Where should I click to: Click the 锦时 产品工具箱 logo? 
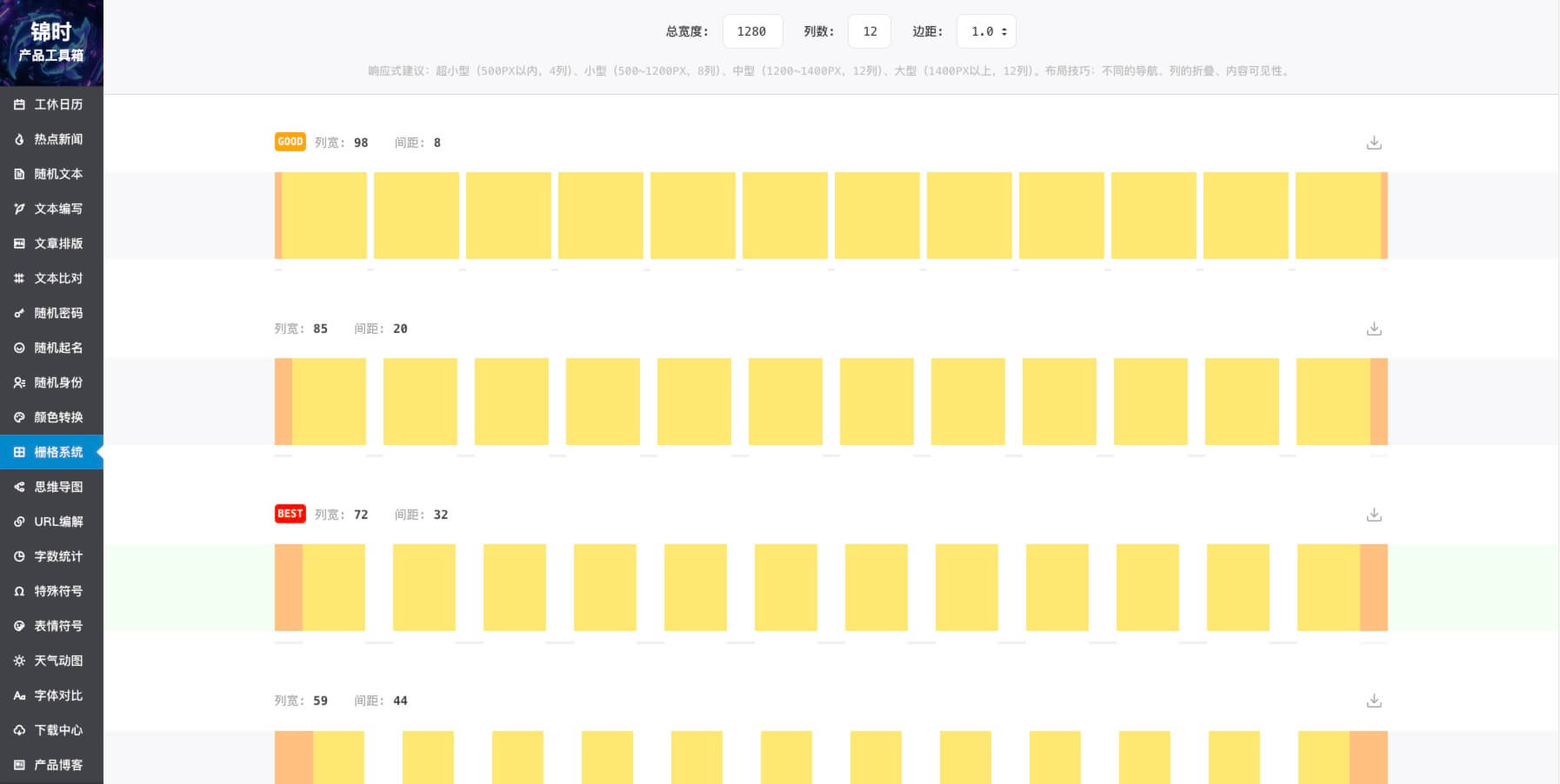coord(51,43)
